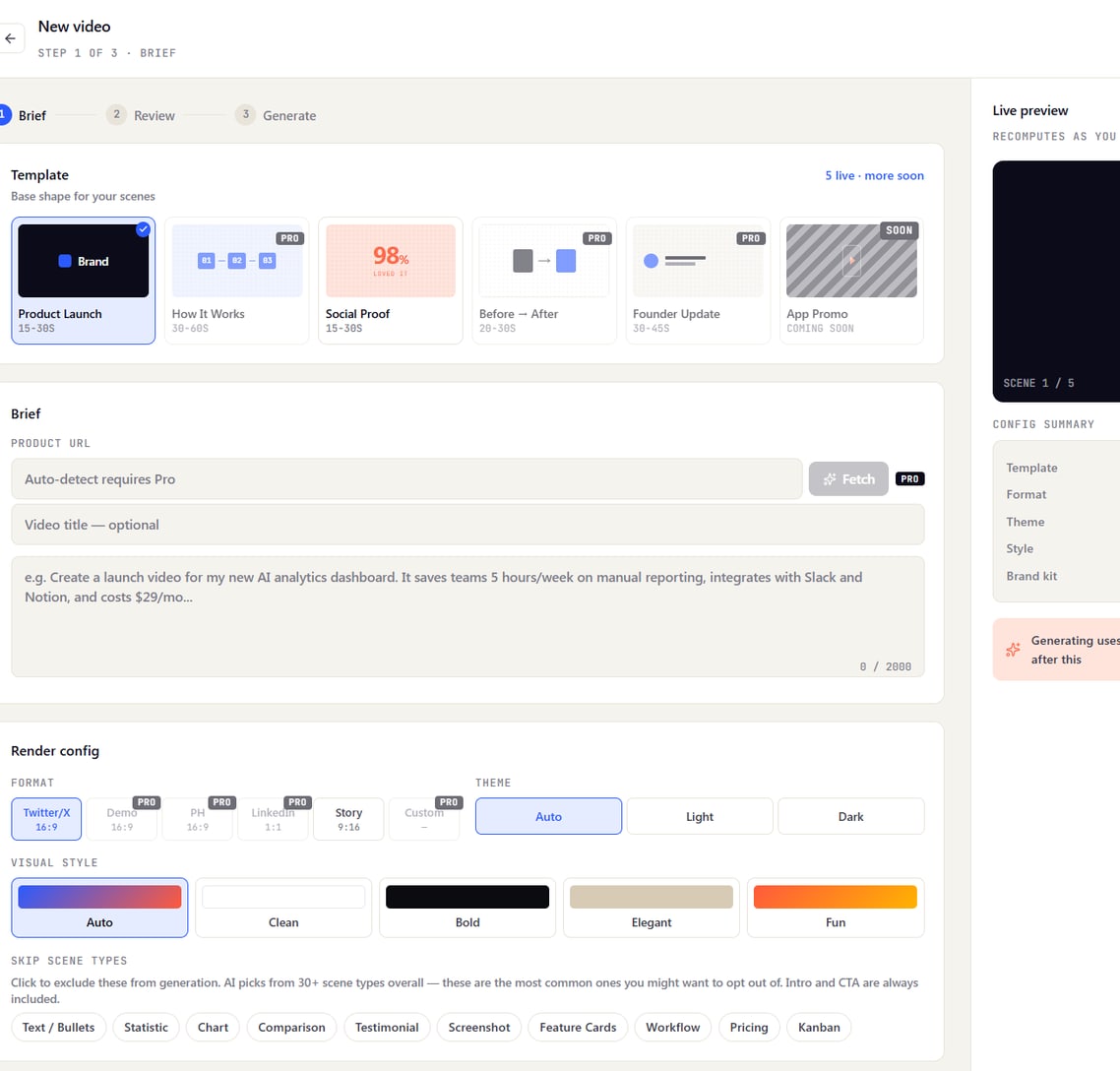Click the 'SCENE 1 / 5' label
Viewport: 1120px width, 1071px height.
(x=1038, y=383)
